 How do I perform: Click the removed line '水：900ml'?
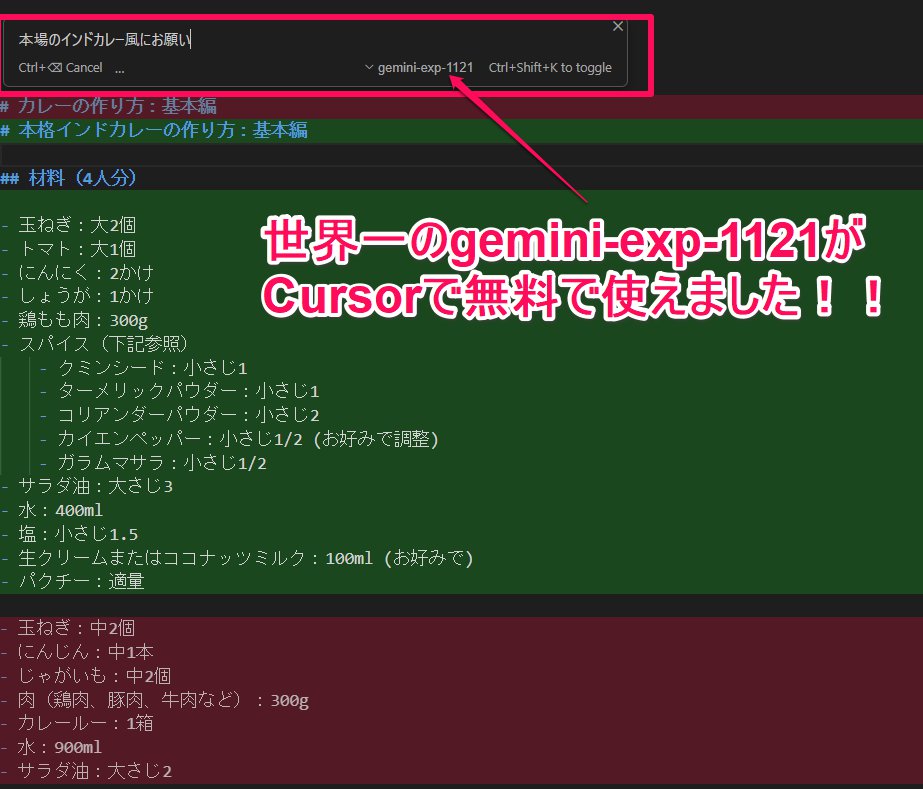pos(60,747)
